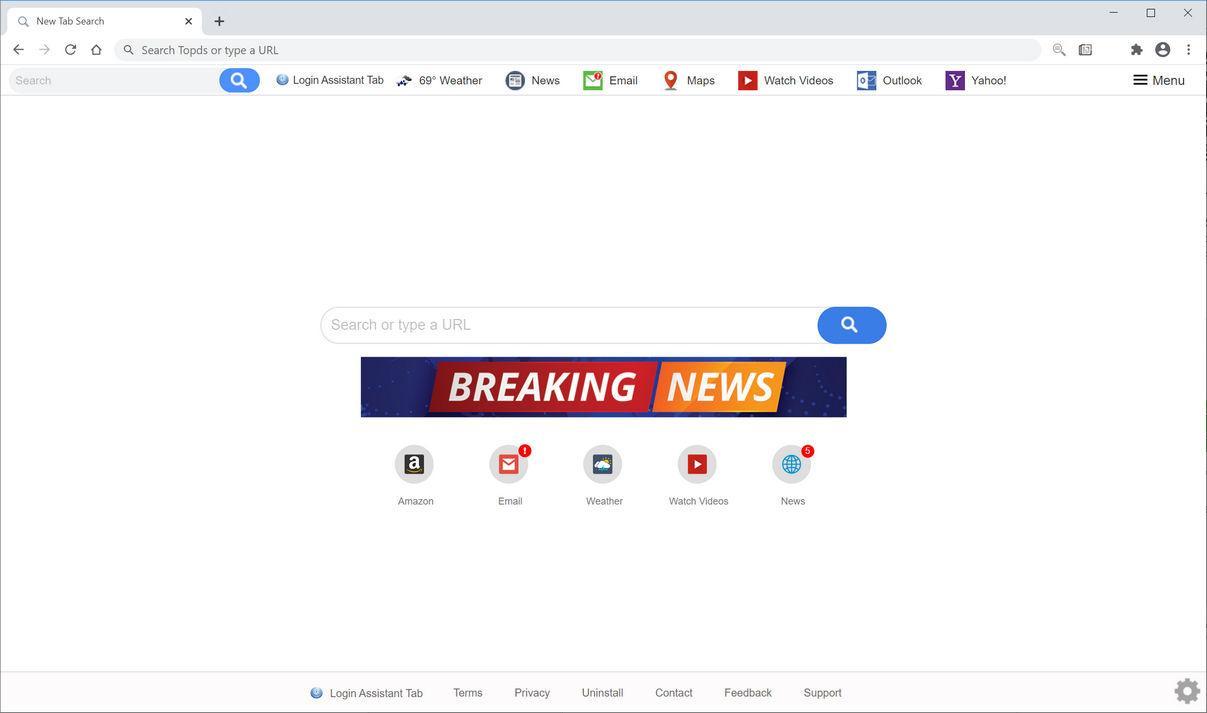Screen dimensions: 1207x713
Task: Open Maps from the shortcuts bar
Action: (688, 80)
